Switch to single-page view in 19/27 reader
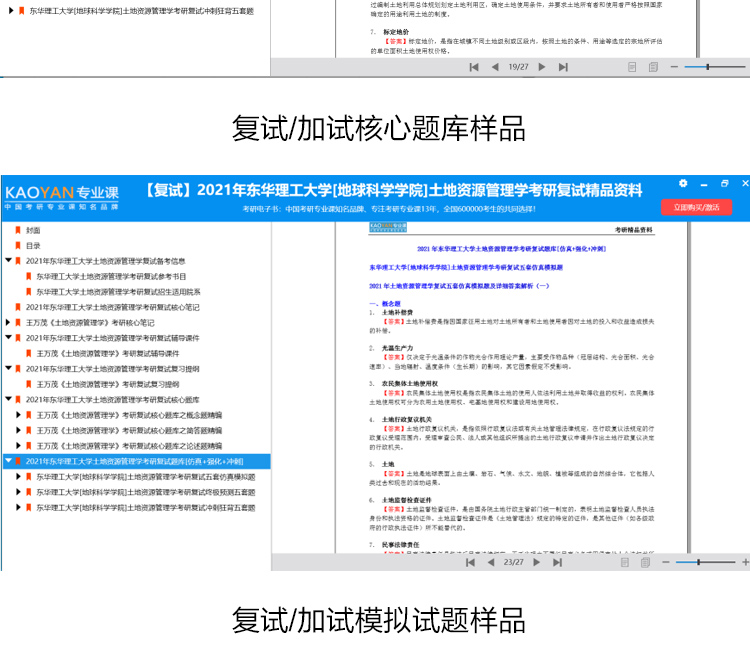 point(632,67)
